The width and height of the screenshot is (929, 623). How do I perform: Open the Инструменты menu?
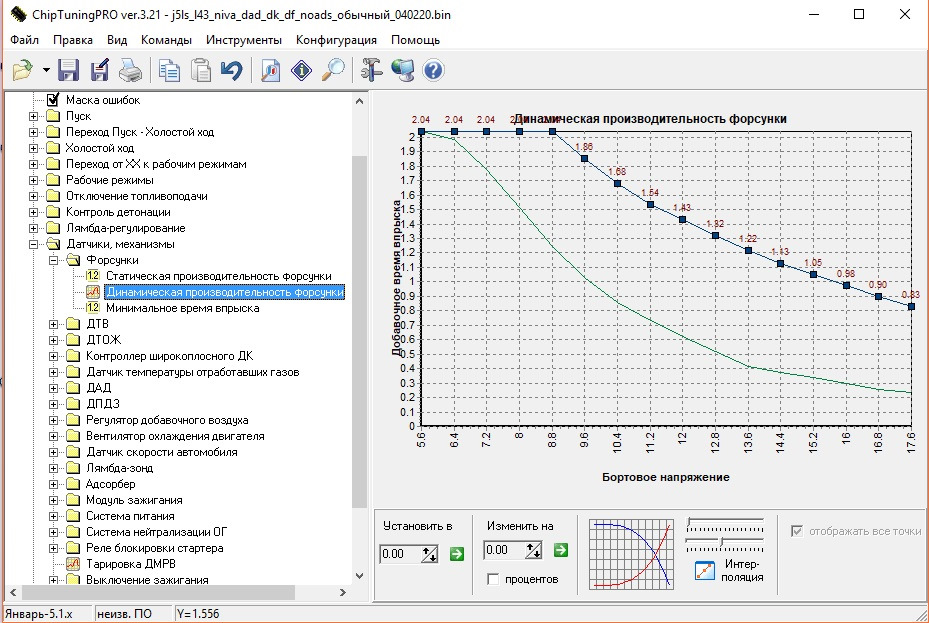244,40
